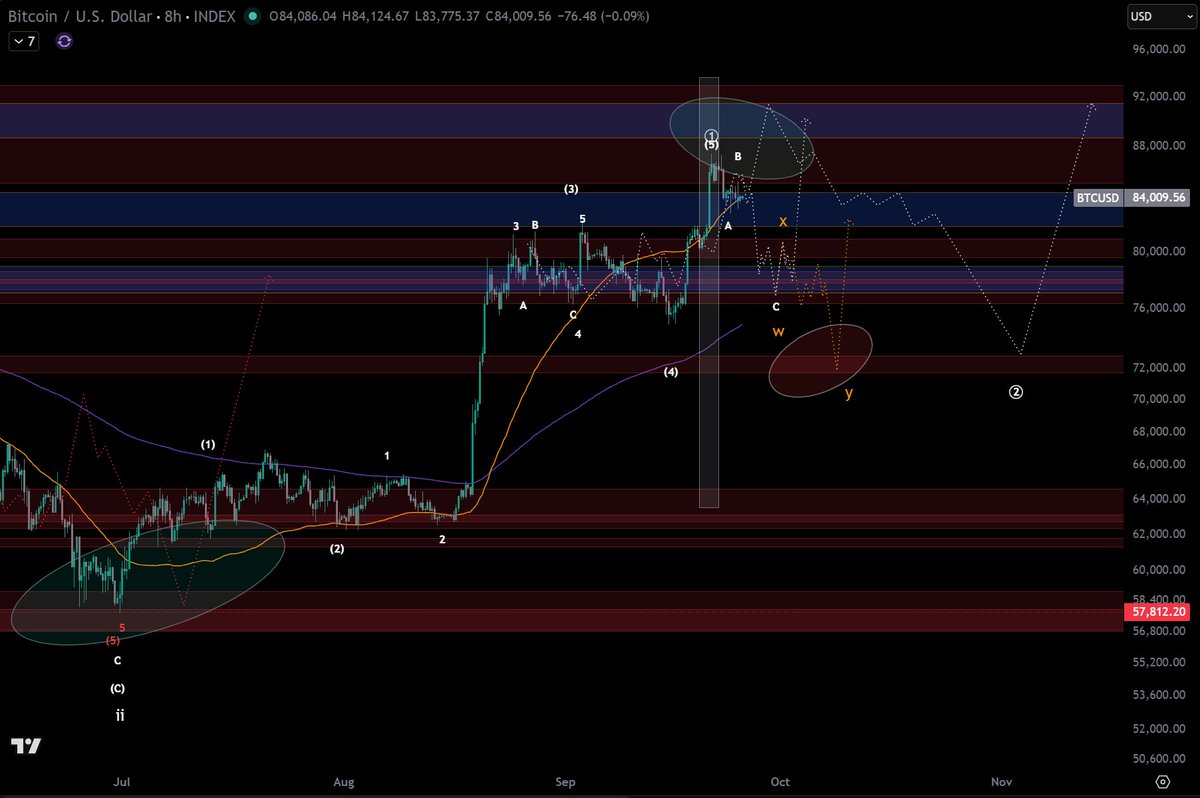This screenshot has width=1200, height=798.
Task: Click the purple refresh-style indicator icon
Action: [x=65, y=41]
